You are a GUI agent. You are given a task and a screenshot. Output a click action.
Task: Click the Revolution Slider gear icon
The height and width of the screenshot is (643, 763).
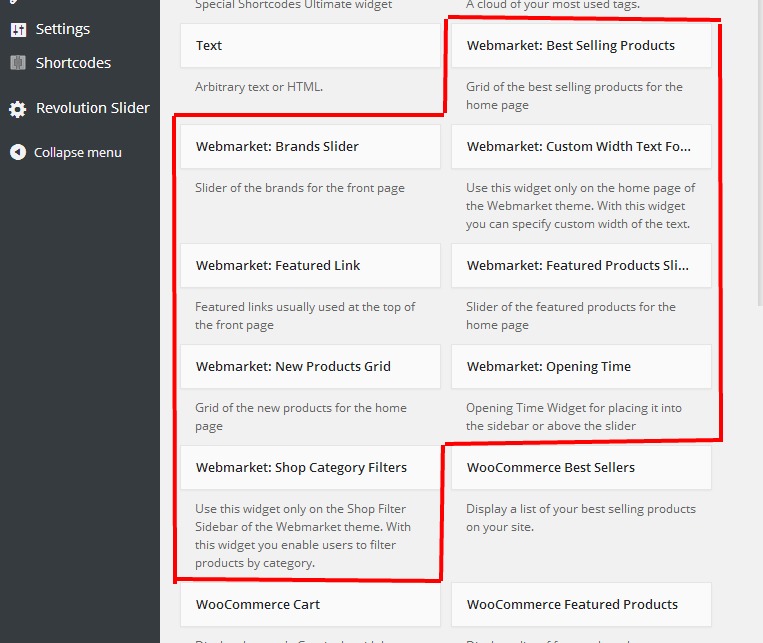tap(18, 109)
